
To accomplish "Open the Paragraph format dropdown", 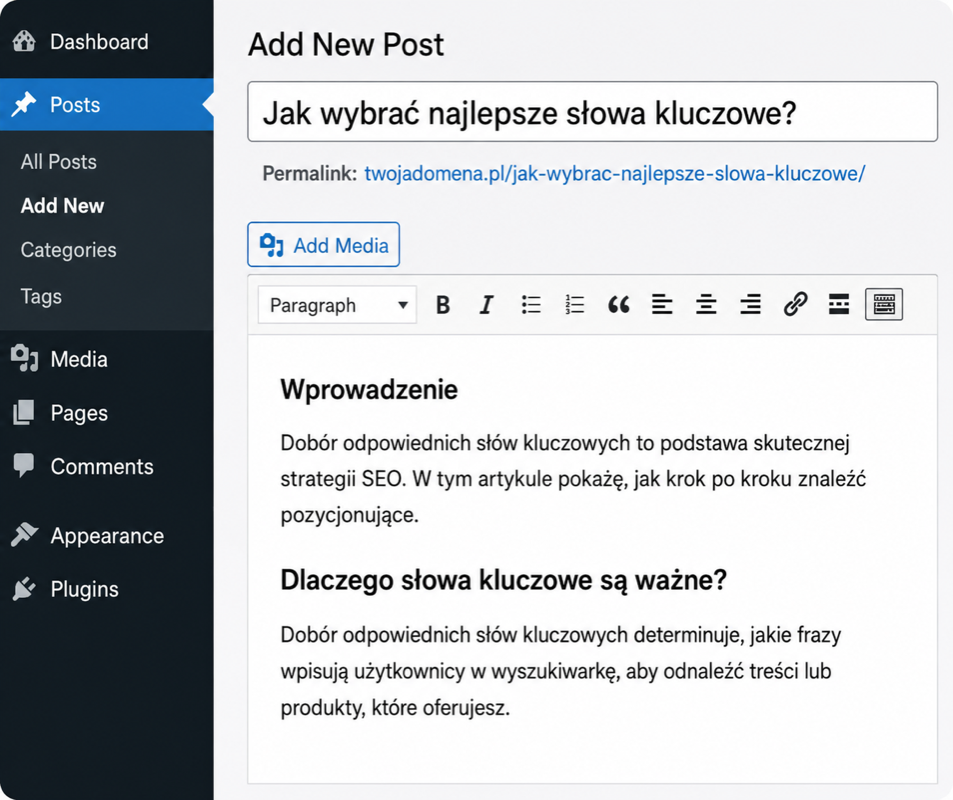I will 337,305.
